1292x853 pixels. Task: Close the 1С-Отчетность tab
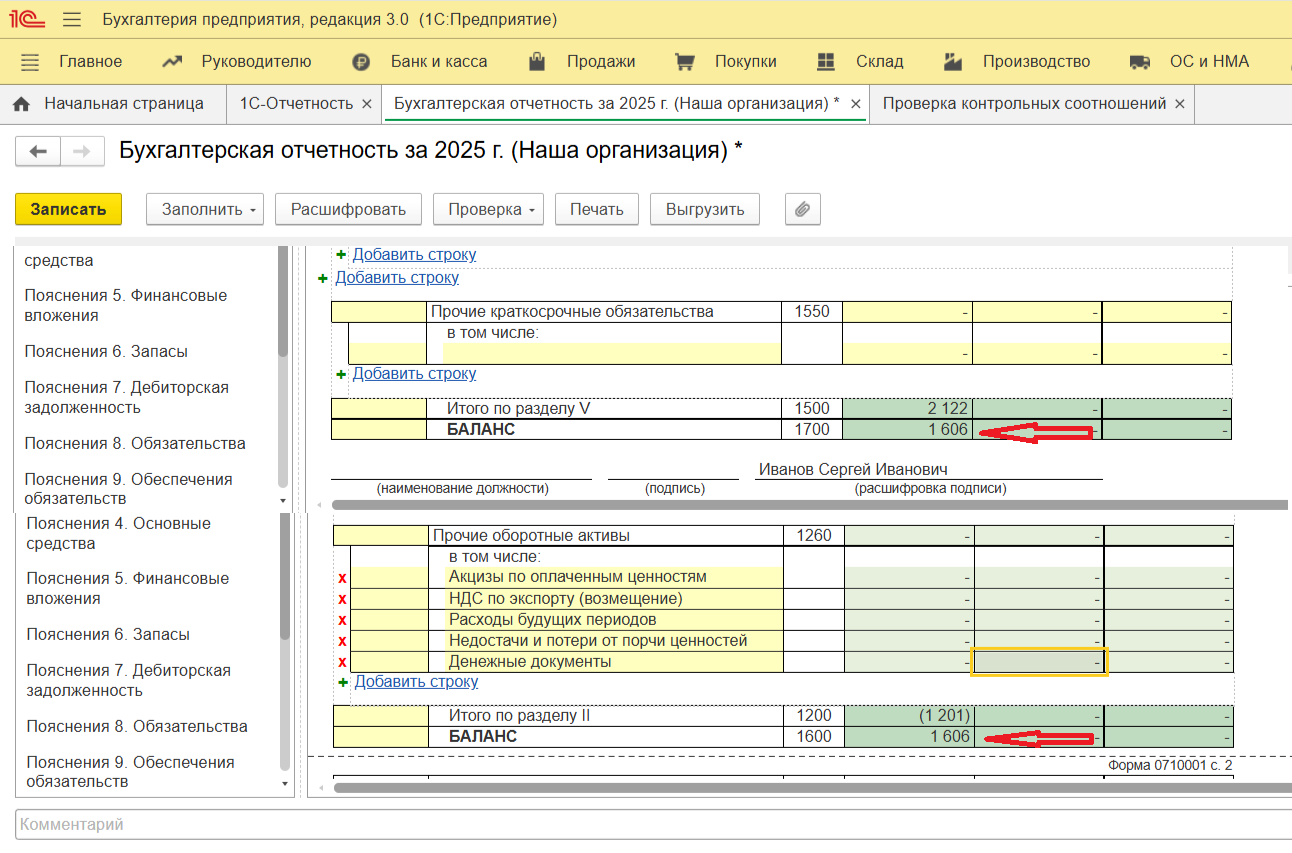coord(366,104)
